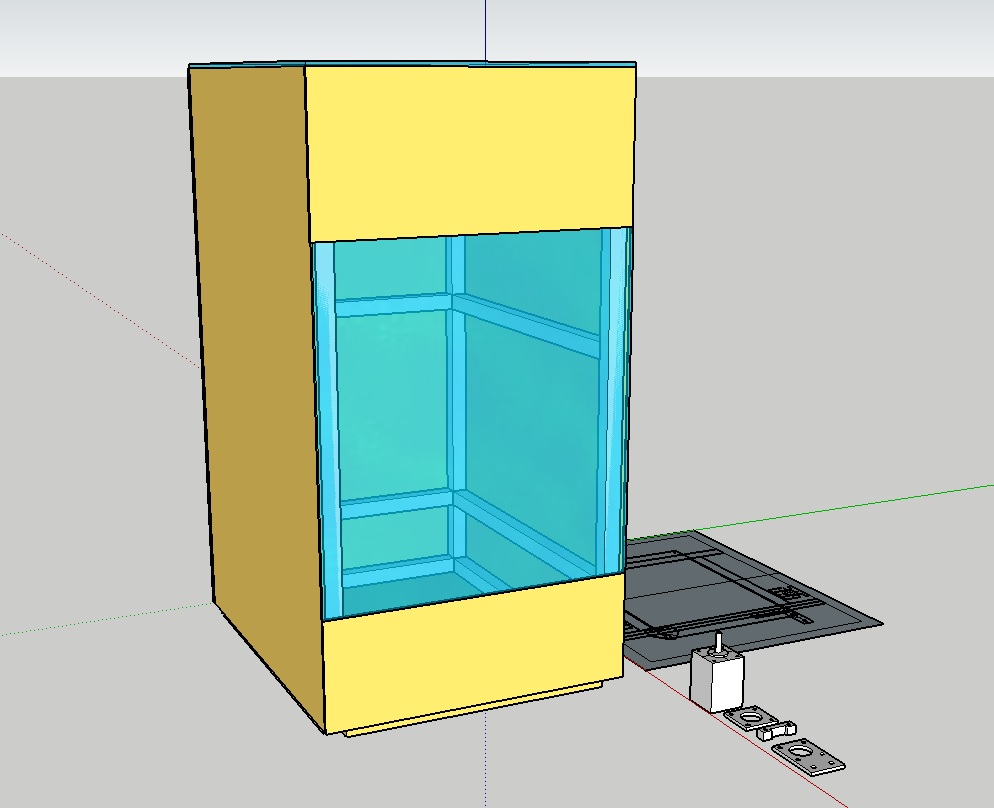Click the motor shaft on top of the stepper motor
Screen dimensions: 994x808
pyautogui.click(x=719, y=642)
